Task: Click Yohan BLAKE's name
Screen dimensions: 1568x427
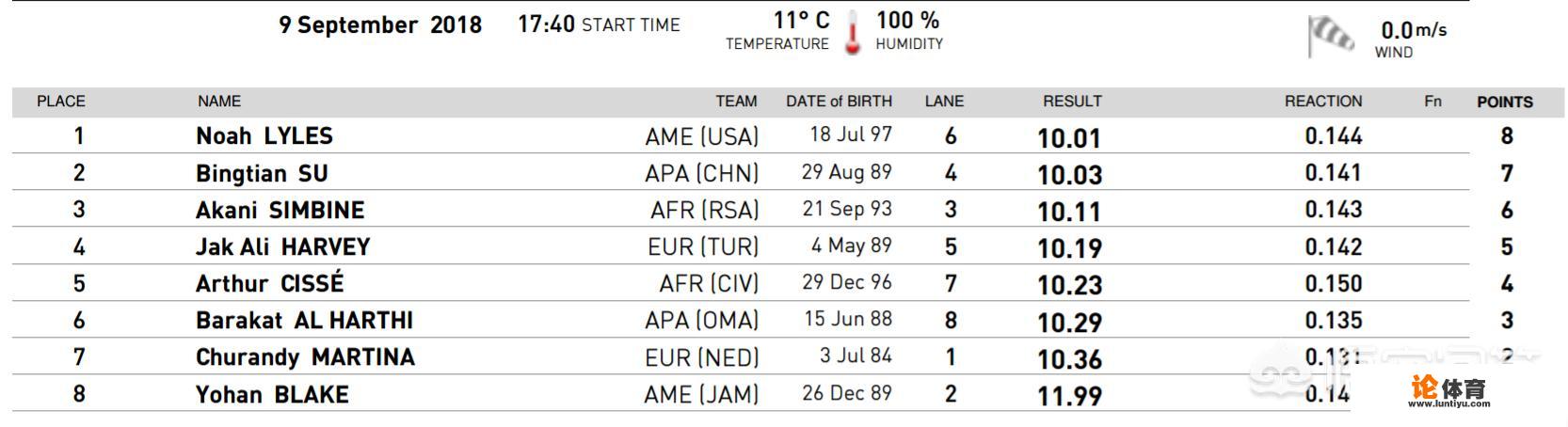Action: (272, 394)
